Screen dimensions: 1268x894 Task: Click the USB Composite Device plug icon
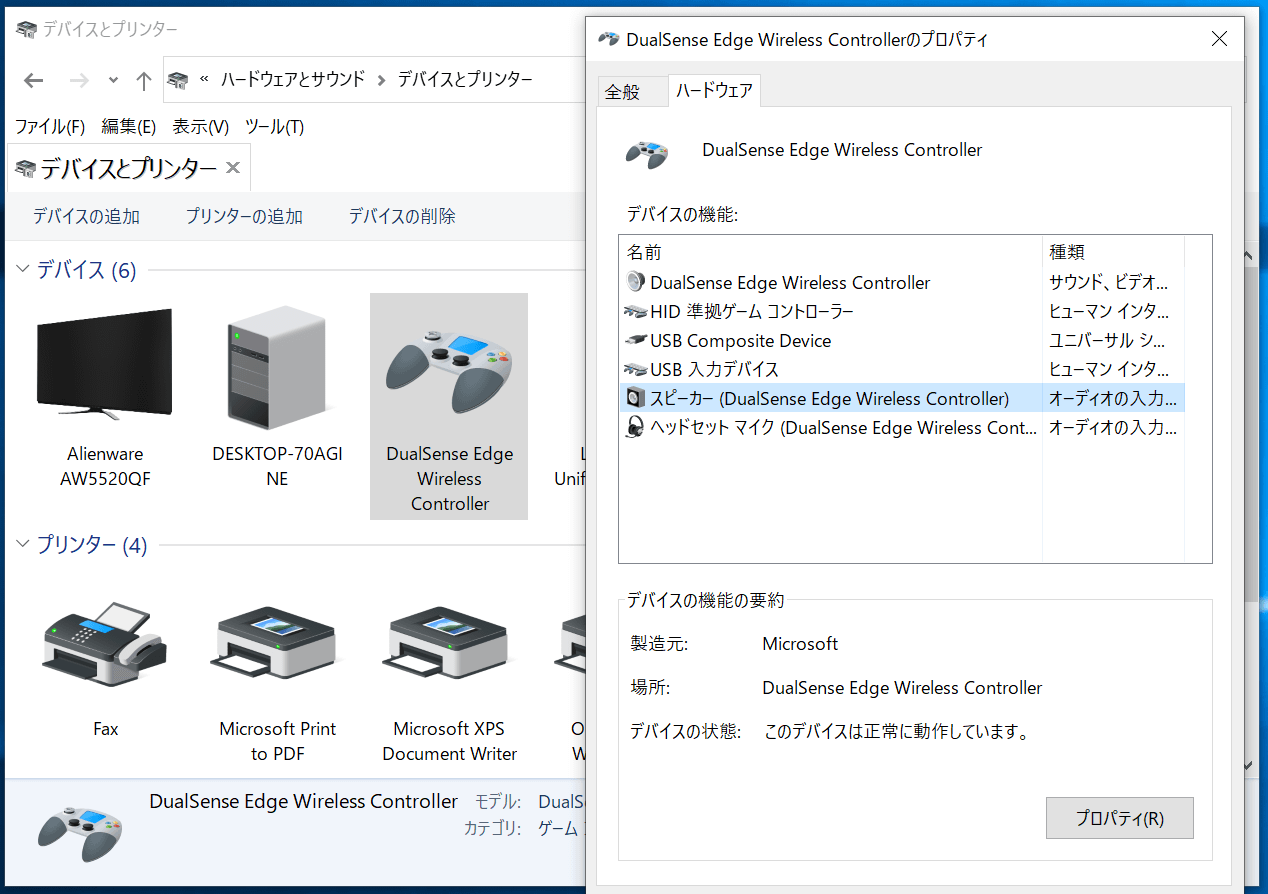636,341
